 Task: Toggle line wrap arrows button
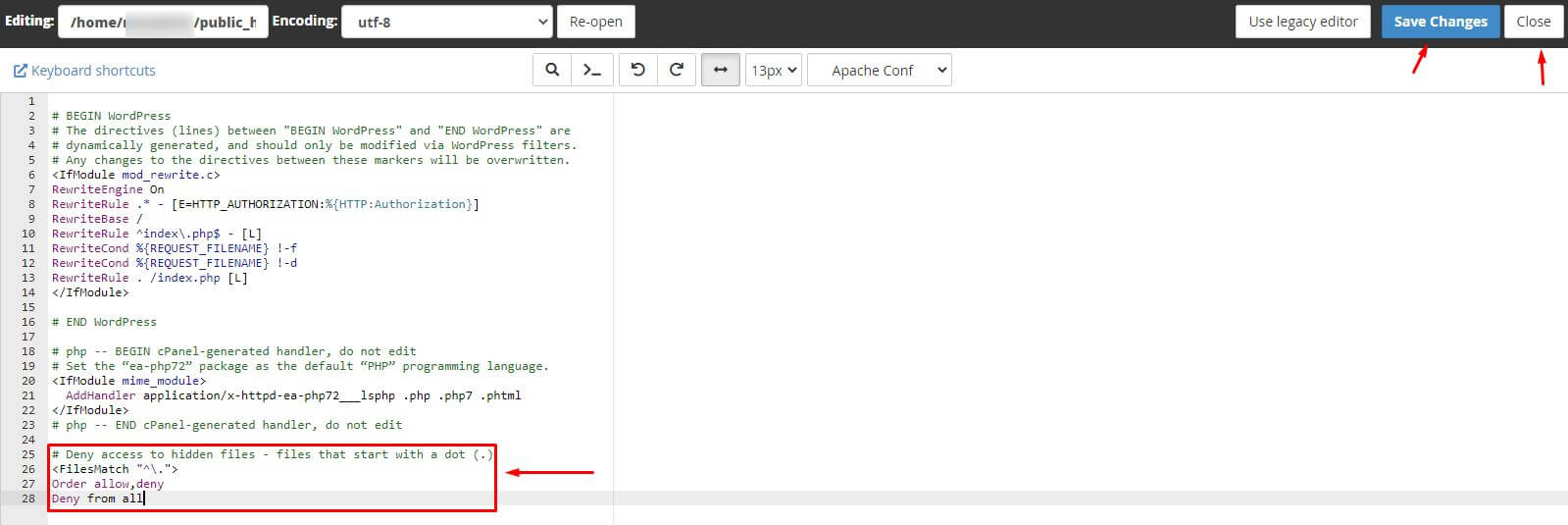point(721,71)
